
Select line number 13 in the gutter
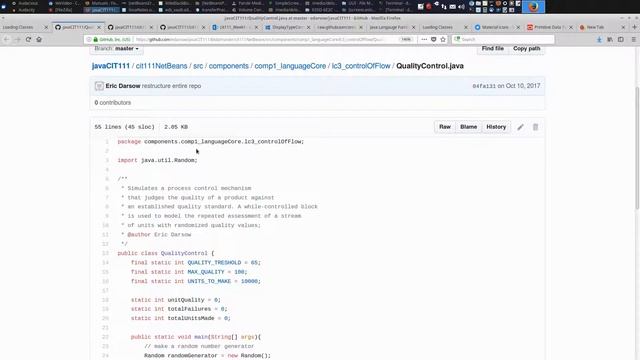pyautogui.click(x=105, y=253)
